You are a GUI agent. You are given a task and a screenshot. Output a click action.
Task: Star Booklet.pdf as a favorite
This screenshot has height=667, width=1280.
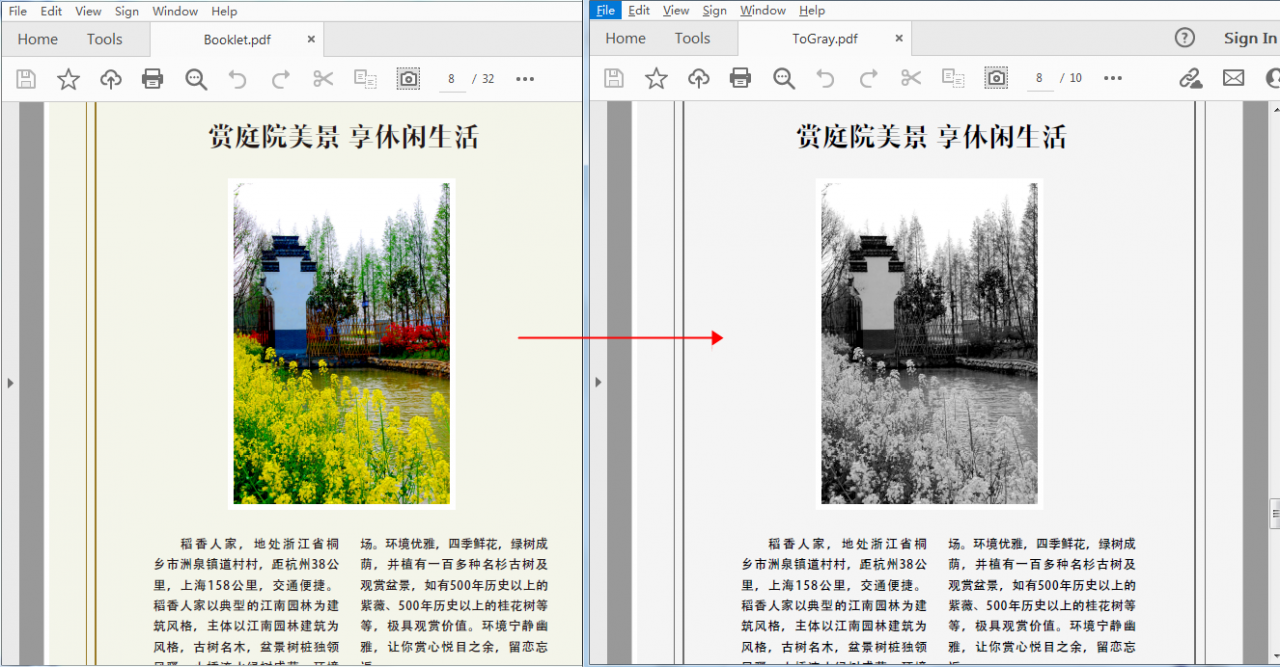tap(68, 78)
